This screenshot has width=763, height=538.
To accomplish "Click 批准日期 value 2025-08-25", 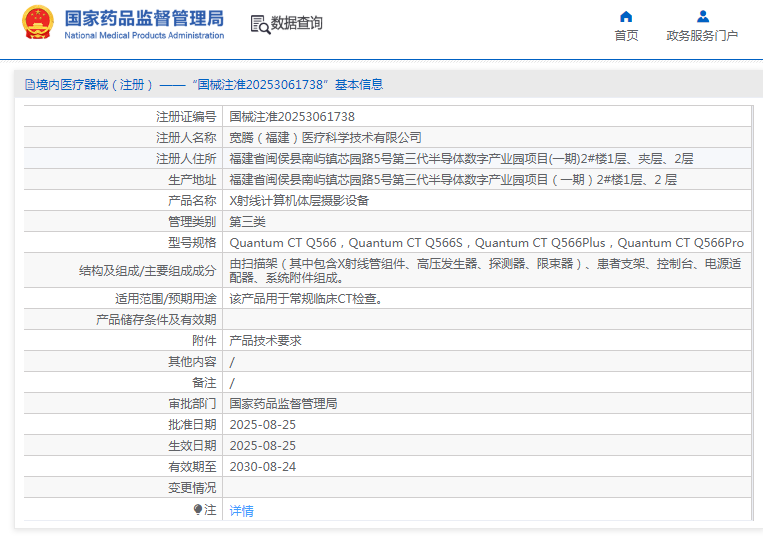I will (x=263, y=425).
